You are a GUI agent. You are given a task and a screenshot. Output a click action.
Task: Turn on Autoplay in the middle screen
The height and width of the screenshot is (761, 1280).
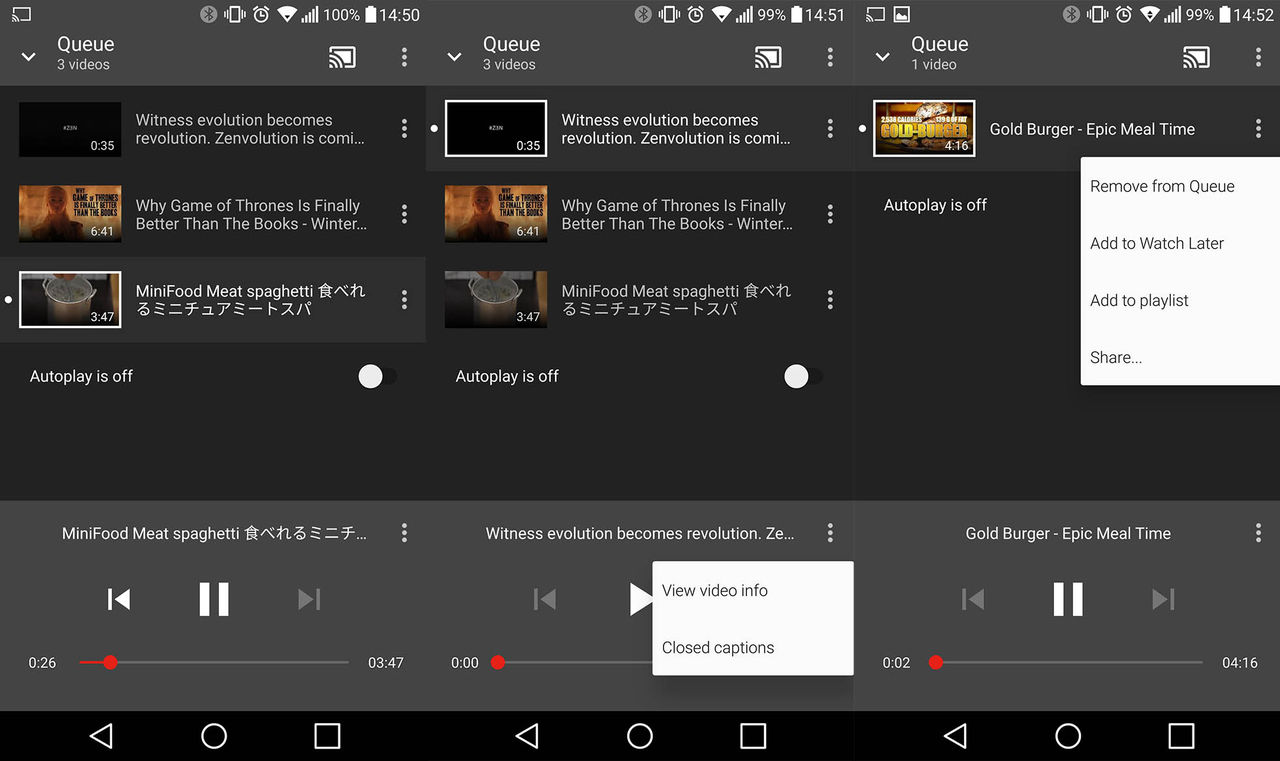click(797, 376)
